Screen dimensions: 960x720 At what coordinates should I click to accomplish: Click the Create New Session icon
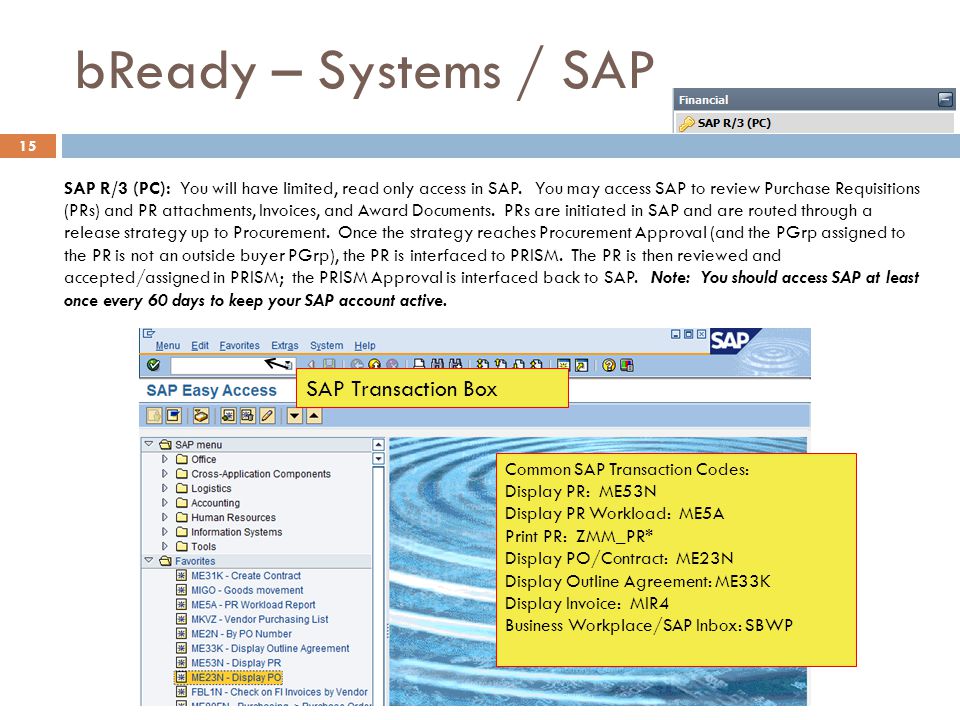click(x=563, y=366)
